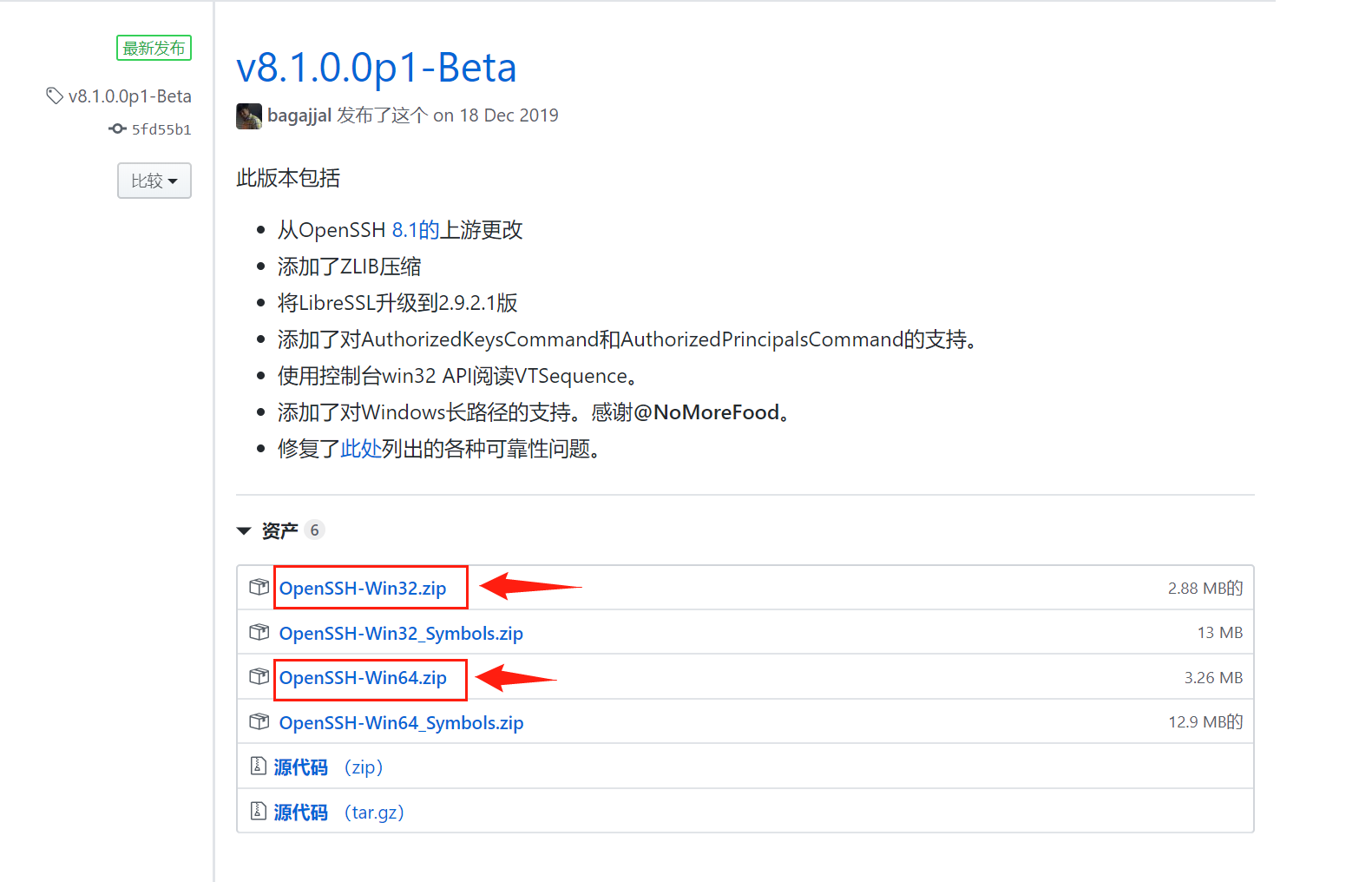Open the 比较 compare dropdown
Viewport: 1372px width, 882px height.
pos(154,181)
